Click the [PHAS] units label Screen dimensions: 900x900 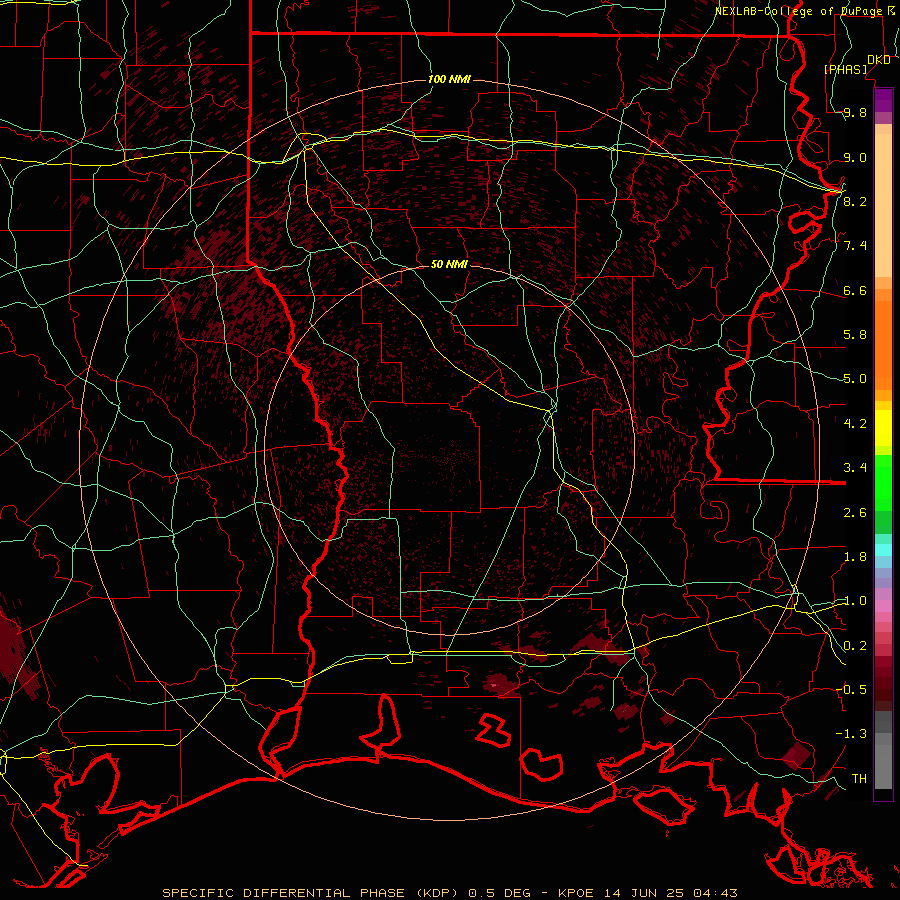click(846, 70)
